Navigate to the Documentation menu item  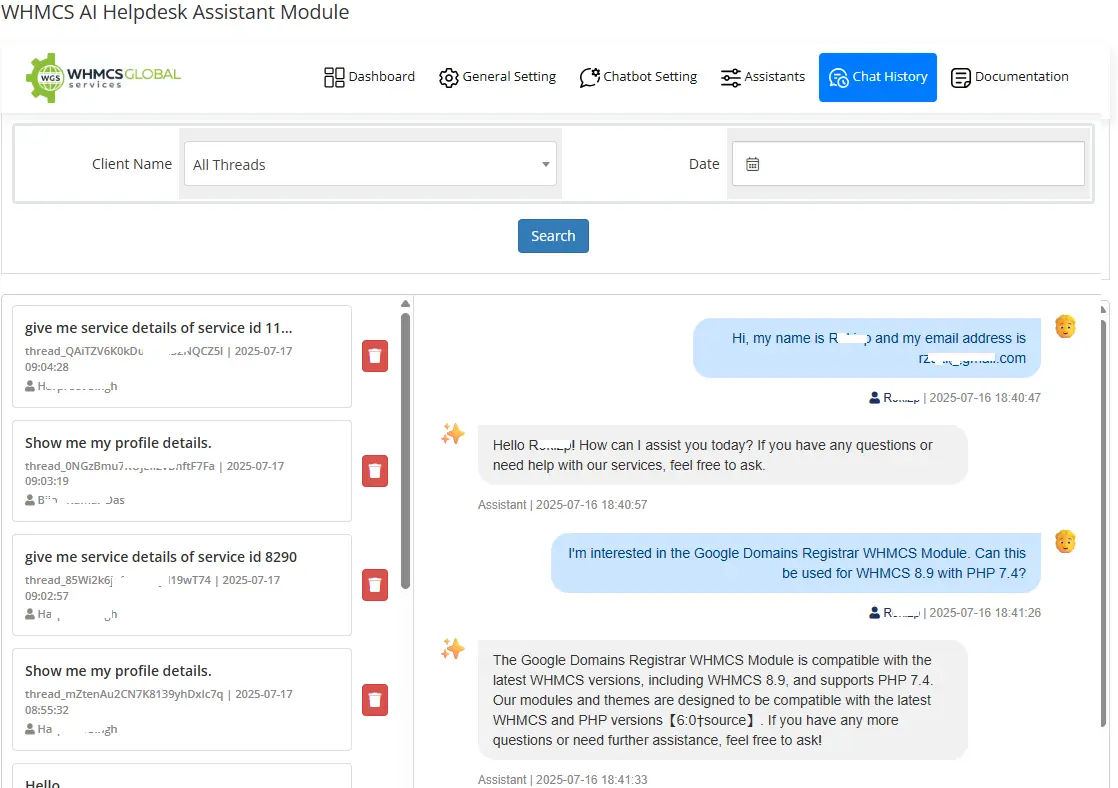pyautogui.click(x=1010, y=76)
